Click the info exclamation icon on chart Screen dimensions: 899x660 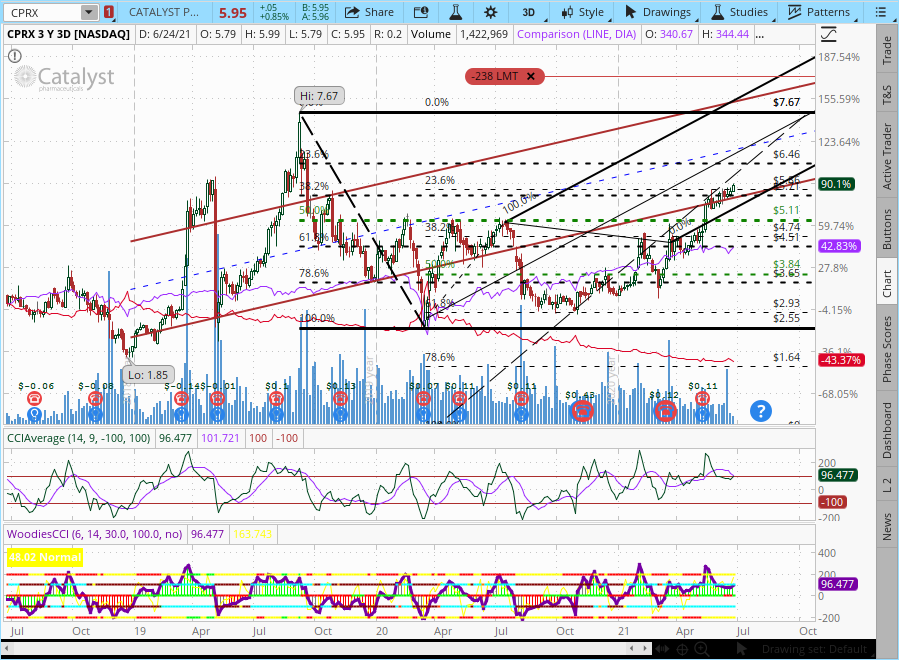point(15,56)
